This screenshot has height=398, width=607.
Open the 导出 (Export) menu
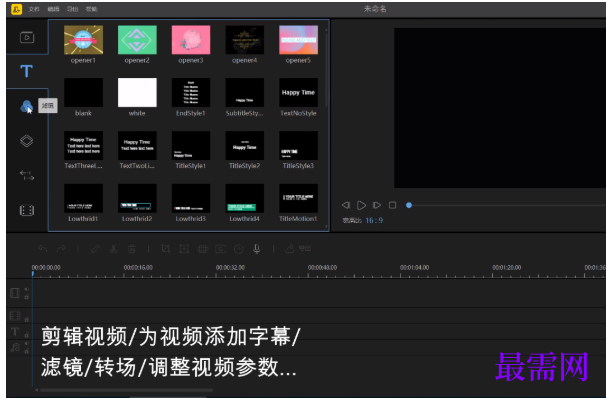click(x=72, y=9)
